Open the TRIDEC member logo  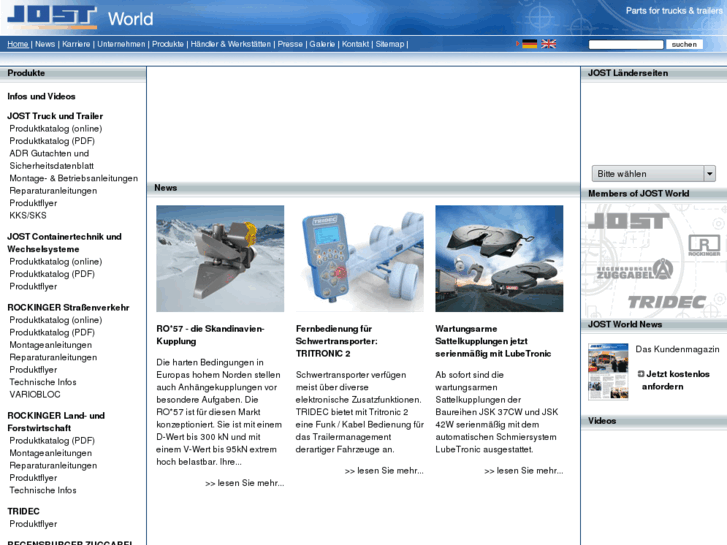coord(667,302)
